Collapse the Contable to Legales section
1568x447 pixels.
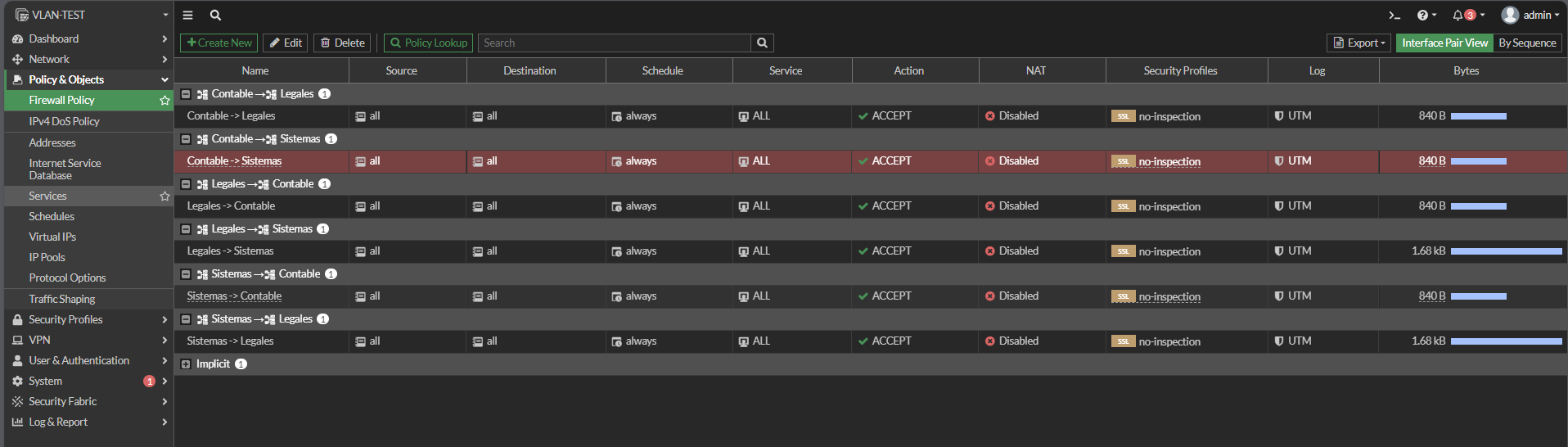186,94
